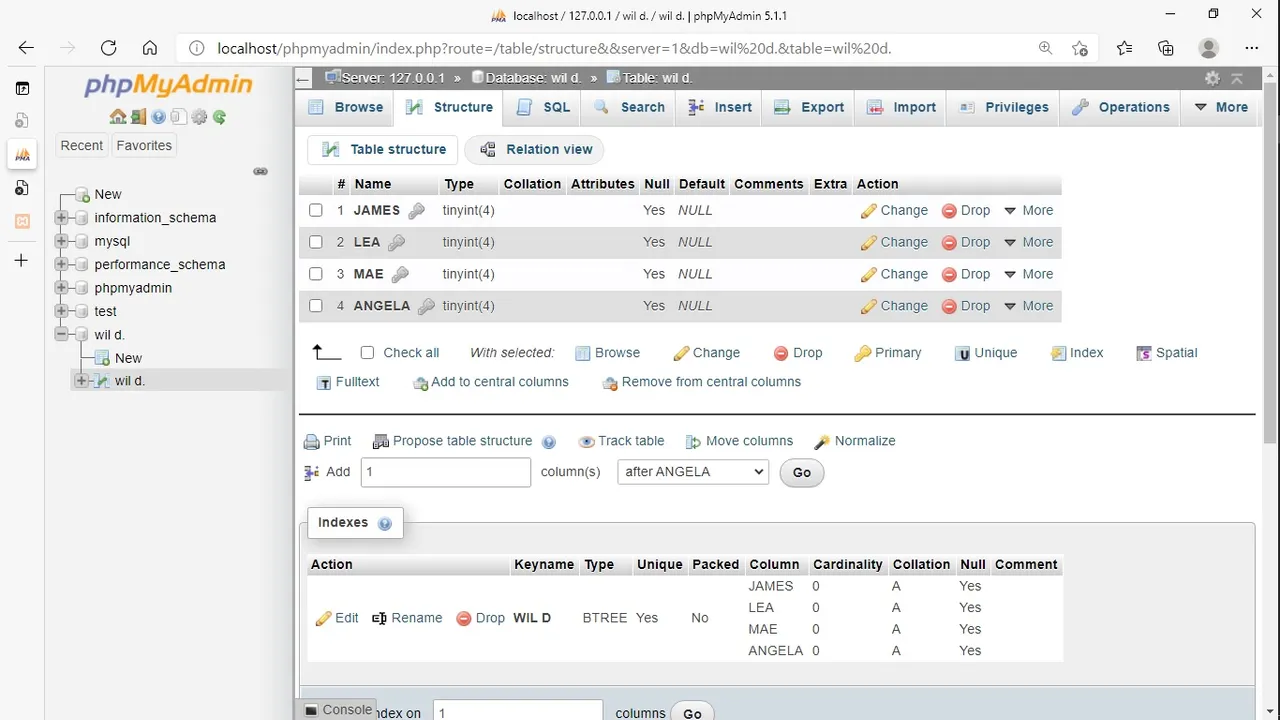
Task: Open the after ANGELA position dropdown
Action: (693, 472)
